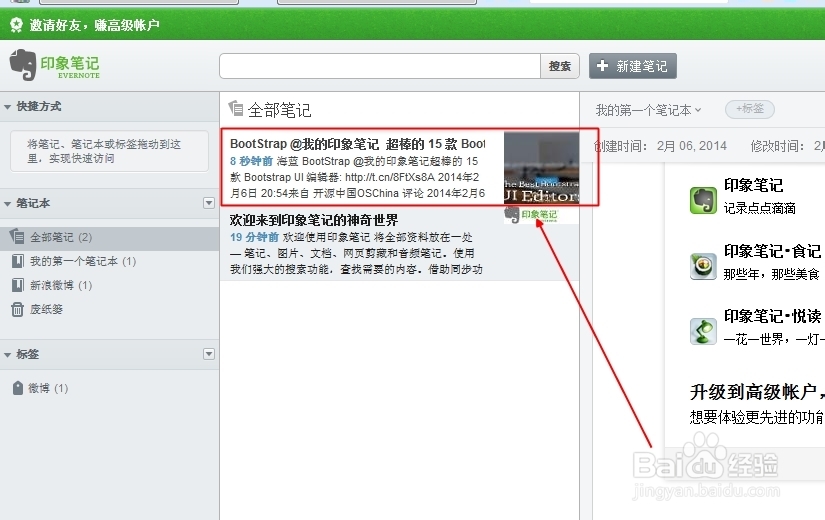Click the 19 分钟前 timestamp
This screenshot has width=825, height=520.
[254, 237]
